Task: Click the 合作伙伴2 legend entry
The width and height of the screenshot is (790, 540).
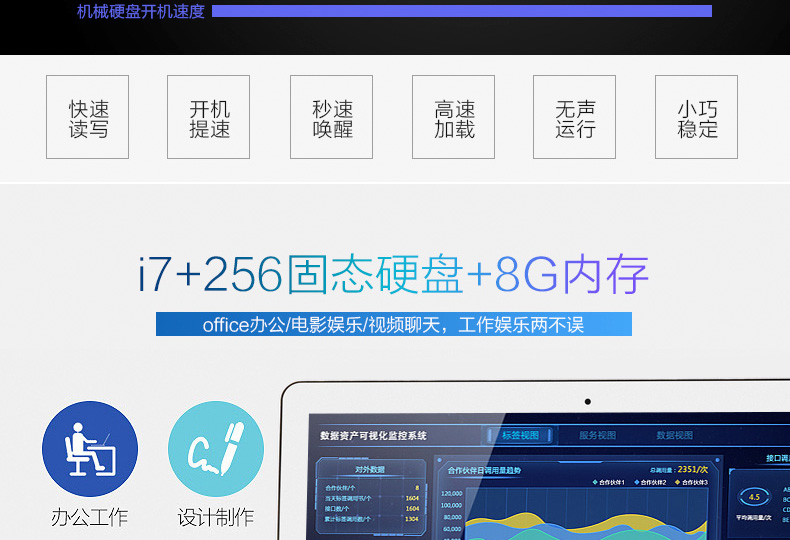Action: pyautogui.click(x=650, y=483)
